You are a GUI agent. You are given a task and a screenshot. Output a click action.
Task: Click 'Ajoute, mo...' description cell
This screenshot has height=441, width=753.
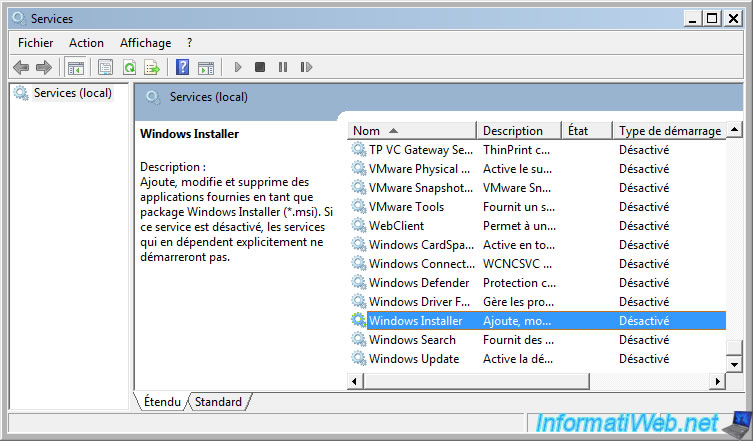click(x=517, y=321)
